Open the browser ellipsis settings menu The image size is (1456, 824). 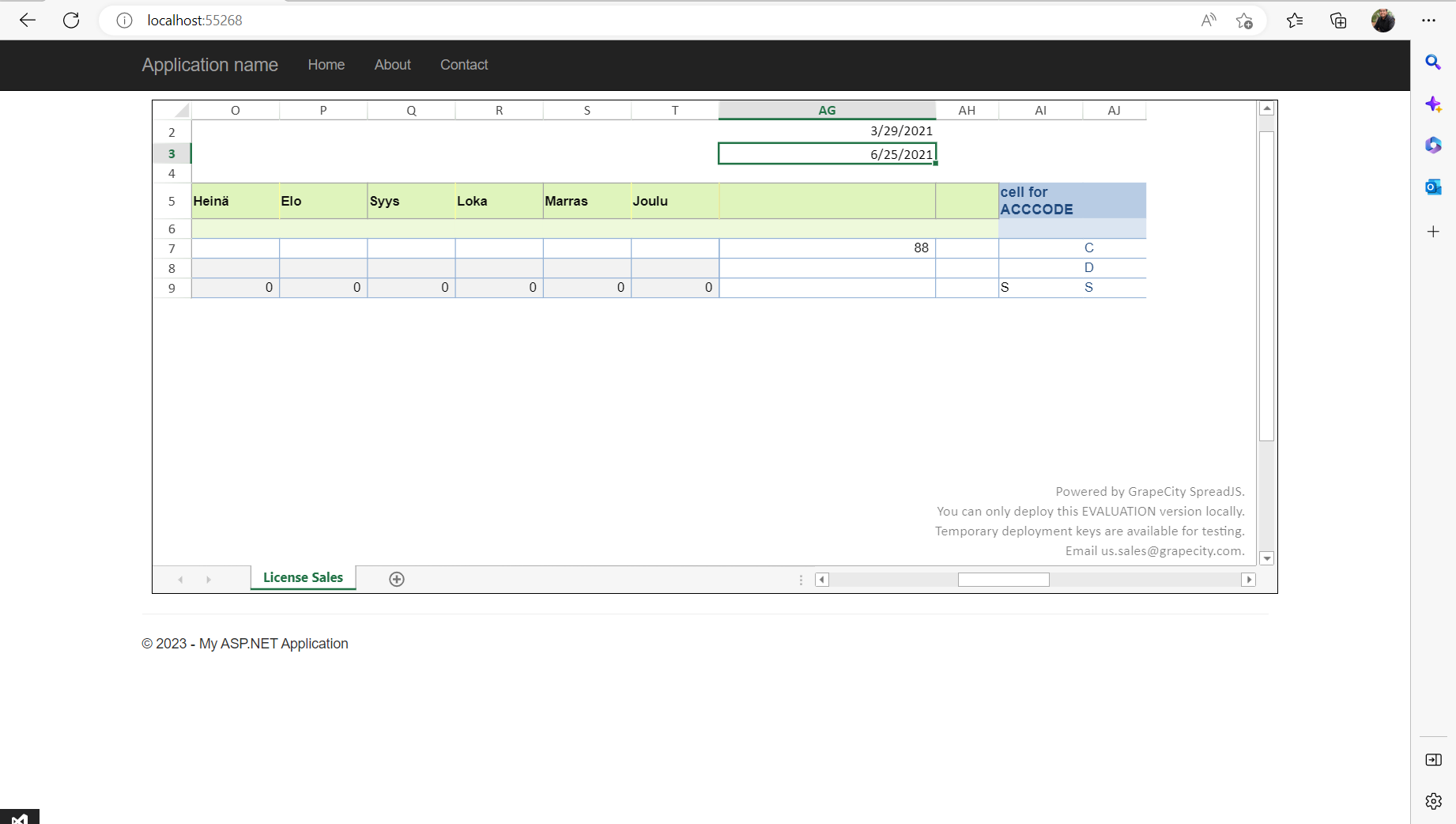tap(1430, 20)
